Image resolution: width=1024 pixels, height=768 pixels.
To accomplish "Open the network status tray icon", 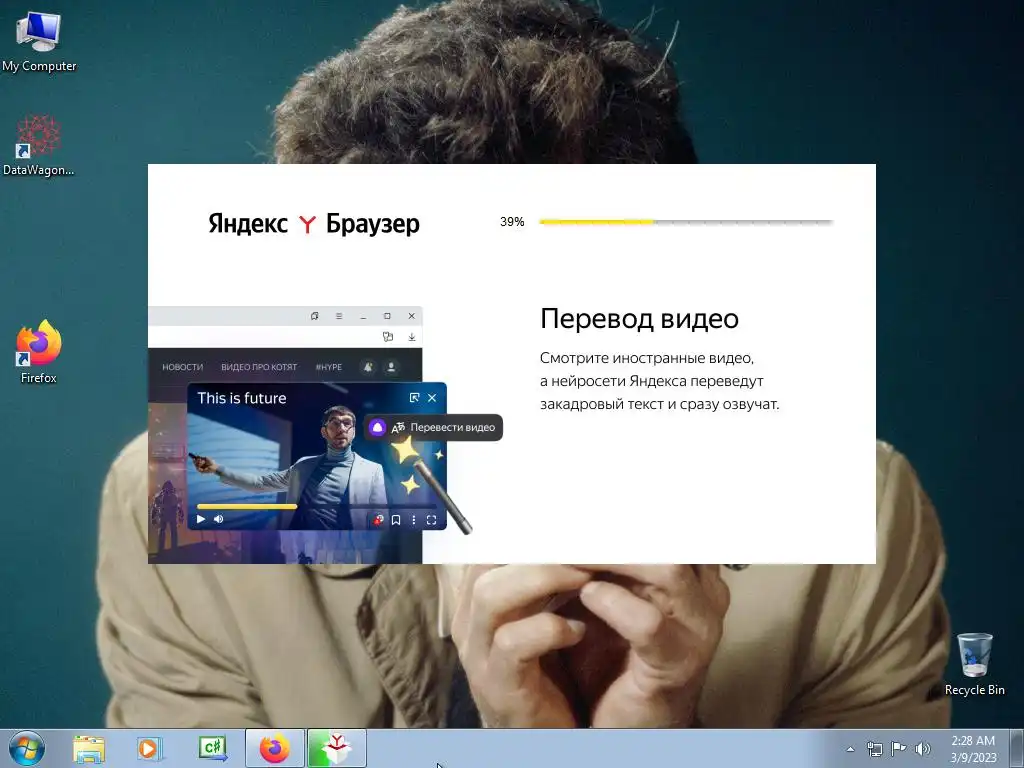I will [x=874, y=749].
